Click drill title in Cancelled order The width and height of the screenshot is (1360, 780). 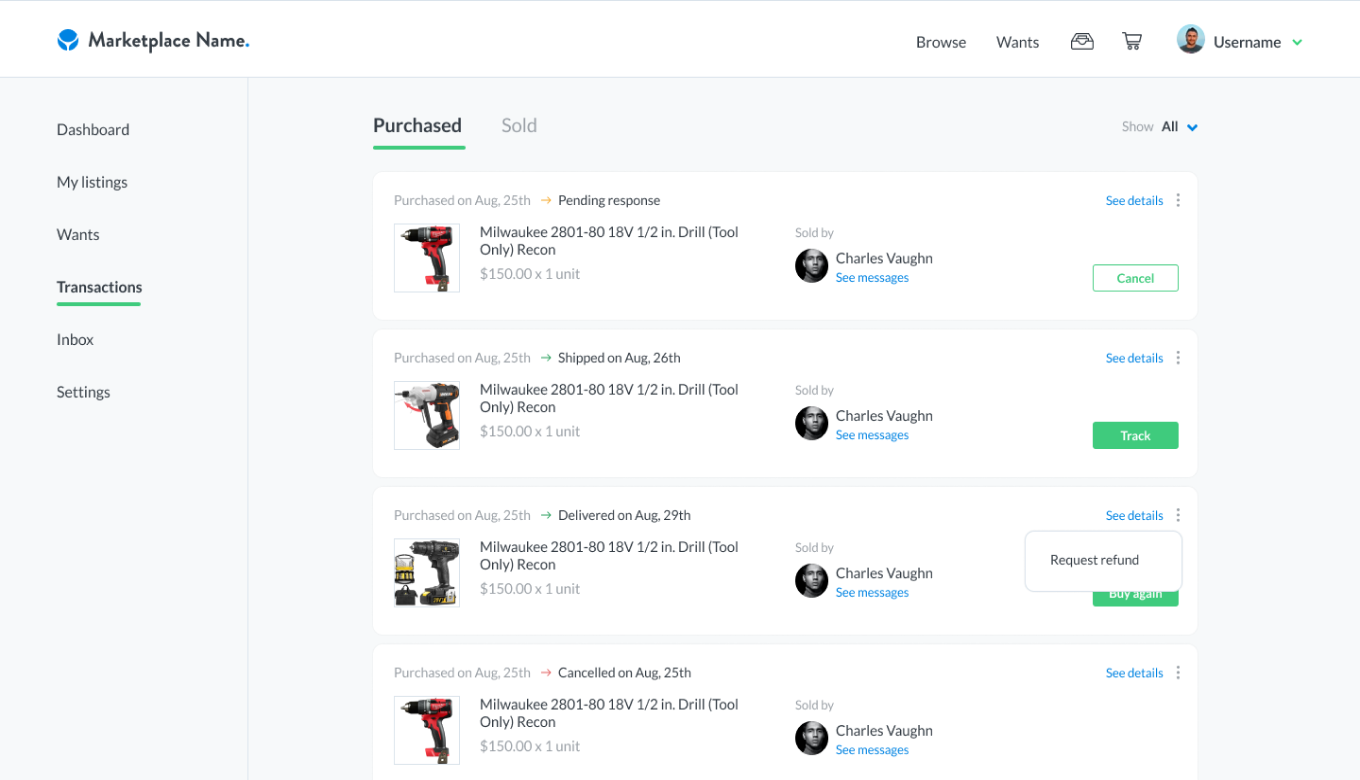tap(609, 713)
